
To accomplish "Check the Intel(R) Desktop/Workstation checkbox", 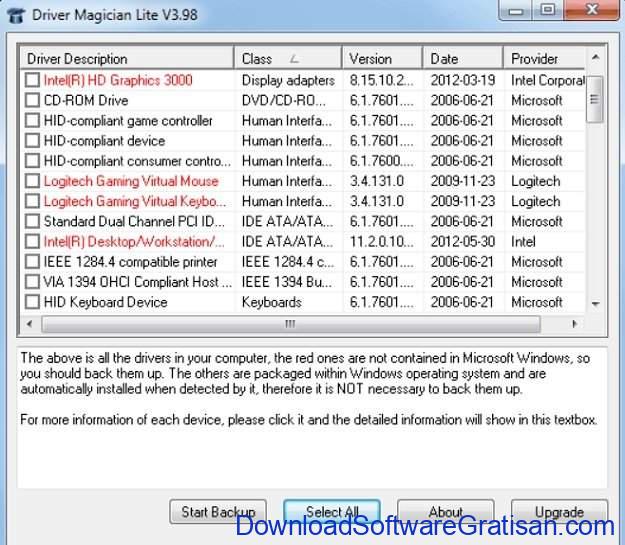I will (32, 242).
